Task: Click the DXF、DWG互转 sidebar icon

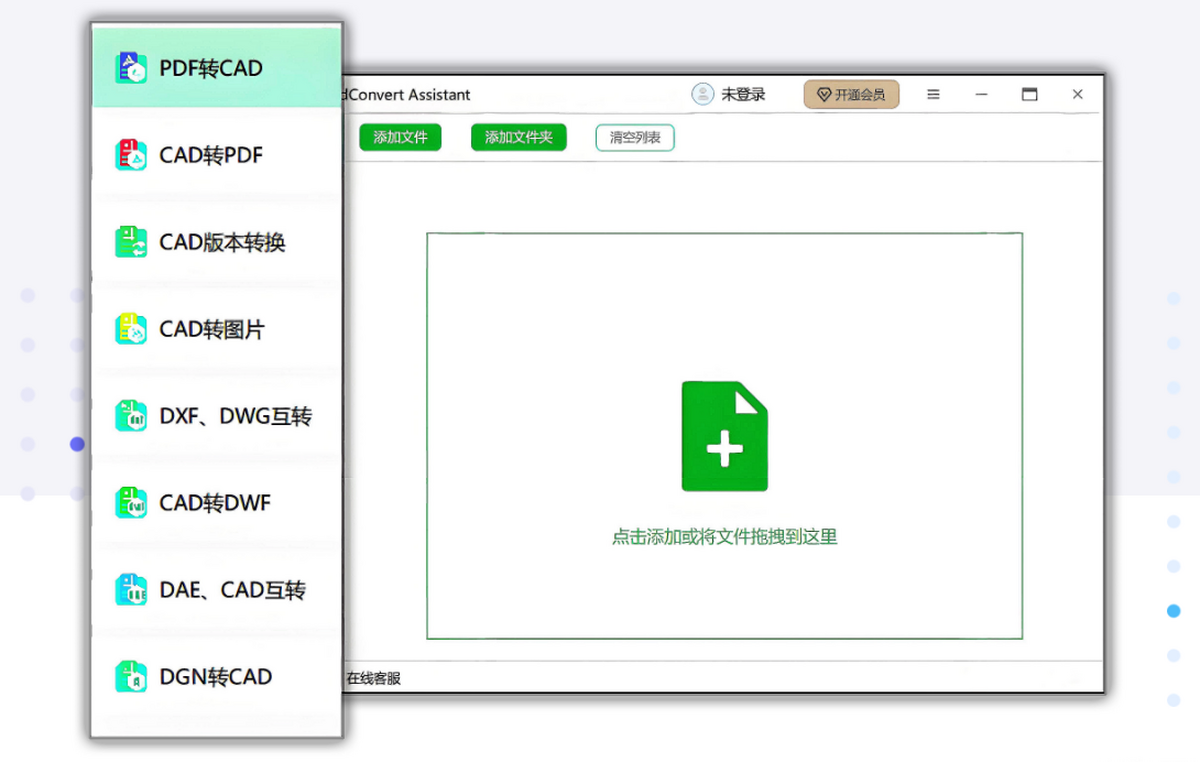Action: [x=131, y=416]
